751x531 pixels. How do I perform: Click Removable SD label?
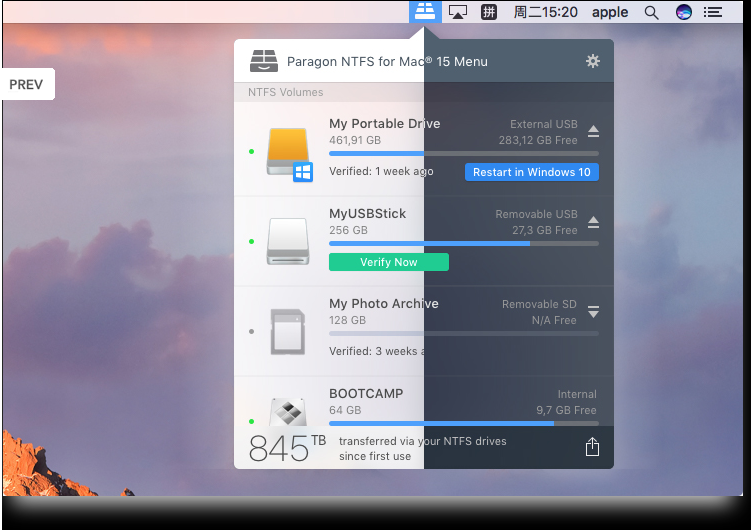click(x=539, y=305)
